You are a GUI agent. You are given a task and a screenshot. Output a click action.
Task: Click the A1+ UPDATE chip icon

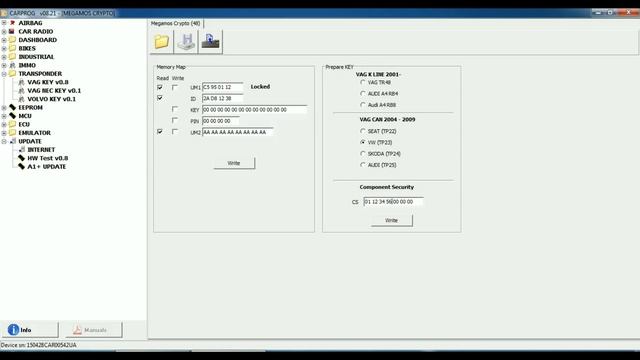point(22,167)
